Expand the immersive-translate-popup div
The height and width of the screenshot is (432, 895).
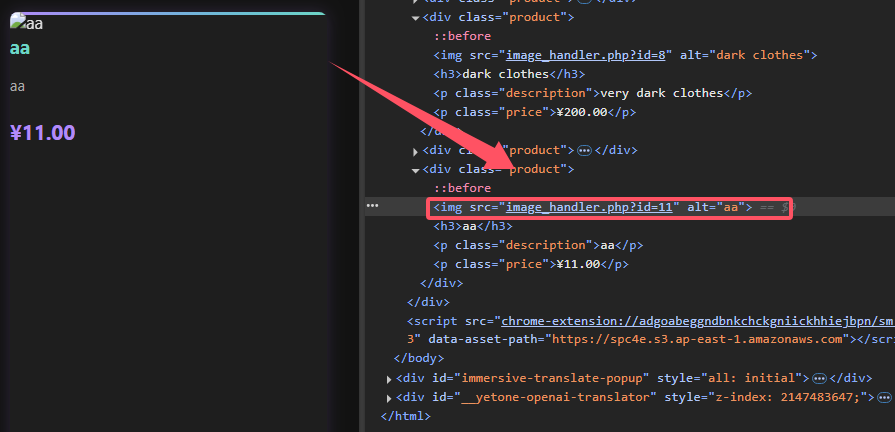point(389,378)
